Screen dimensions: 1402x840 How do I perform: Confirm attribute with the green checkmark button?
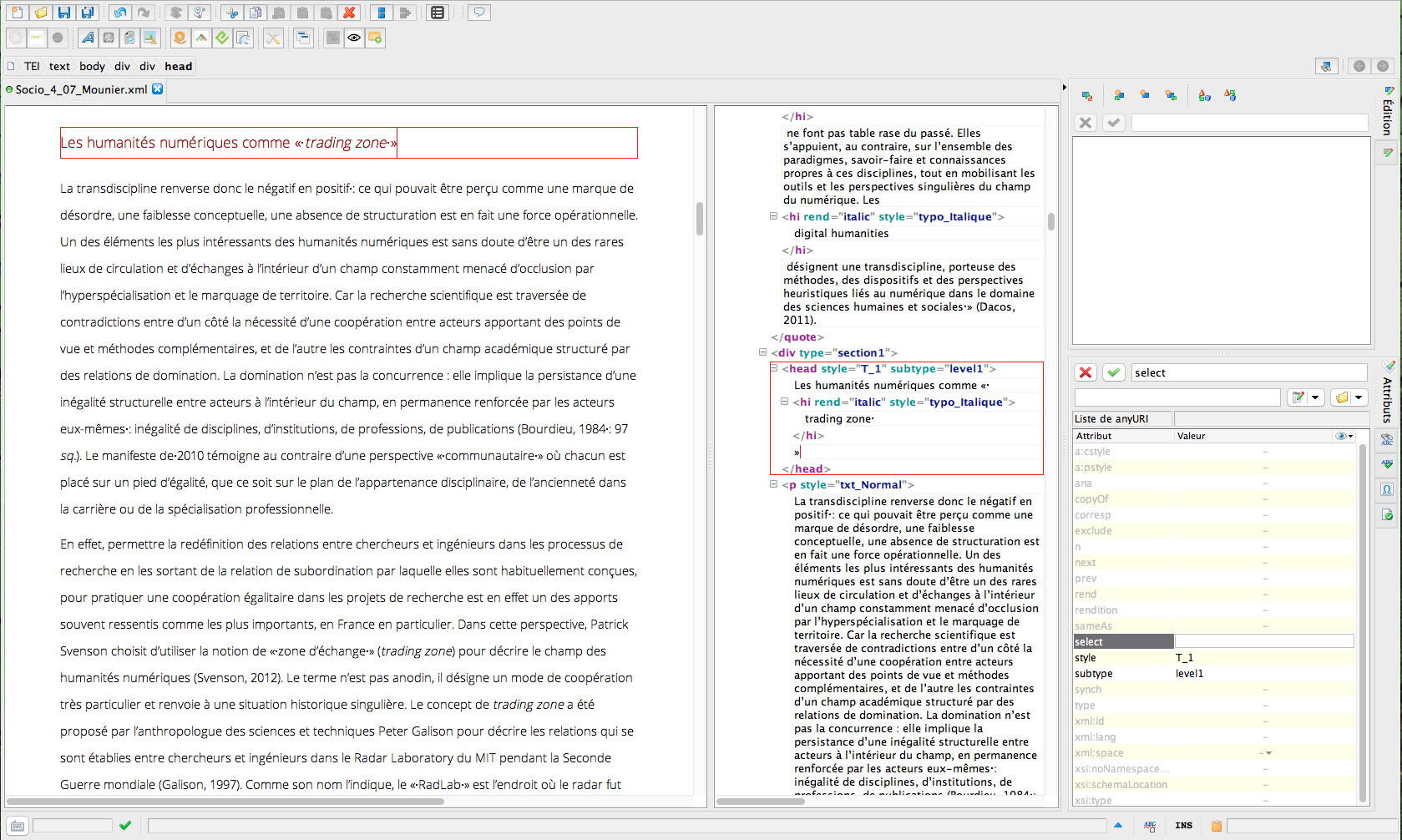1113,372
